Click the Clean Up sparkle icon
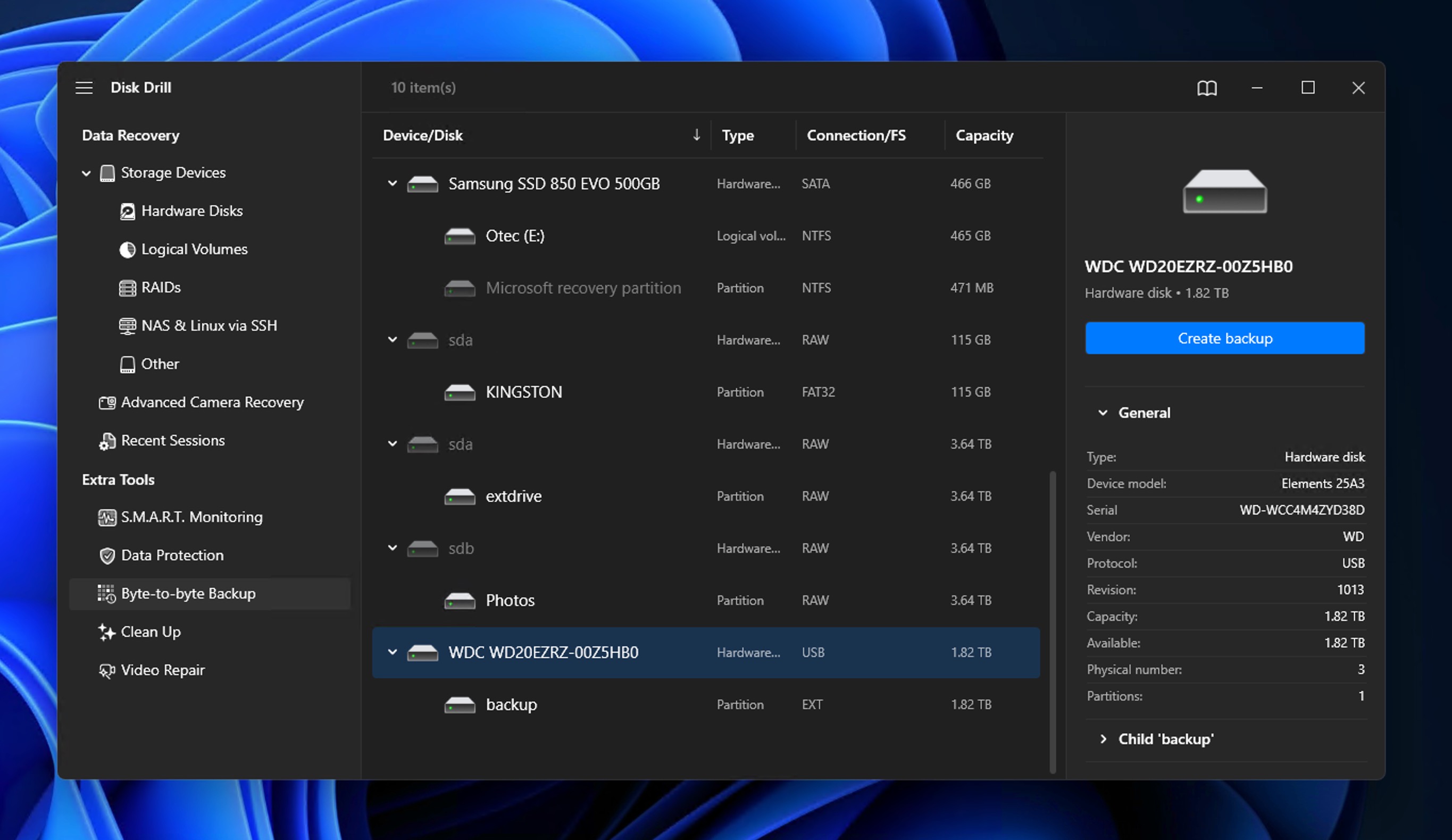Screen dimensions: 1452x840 [x=106, y=632]
